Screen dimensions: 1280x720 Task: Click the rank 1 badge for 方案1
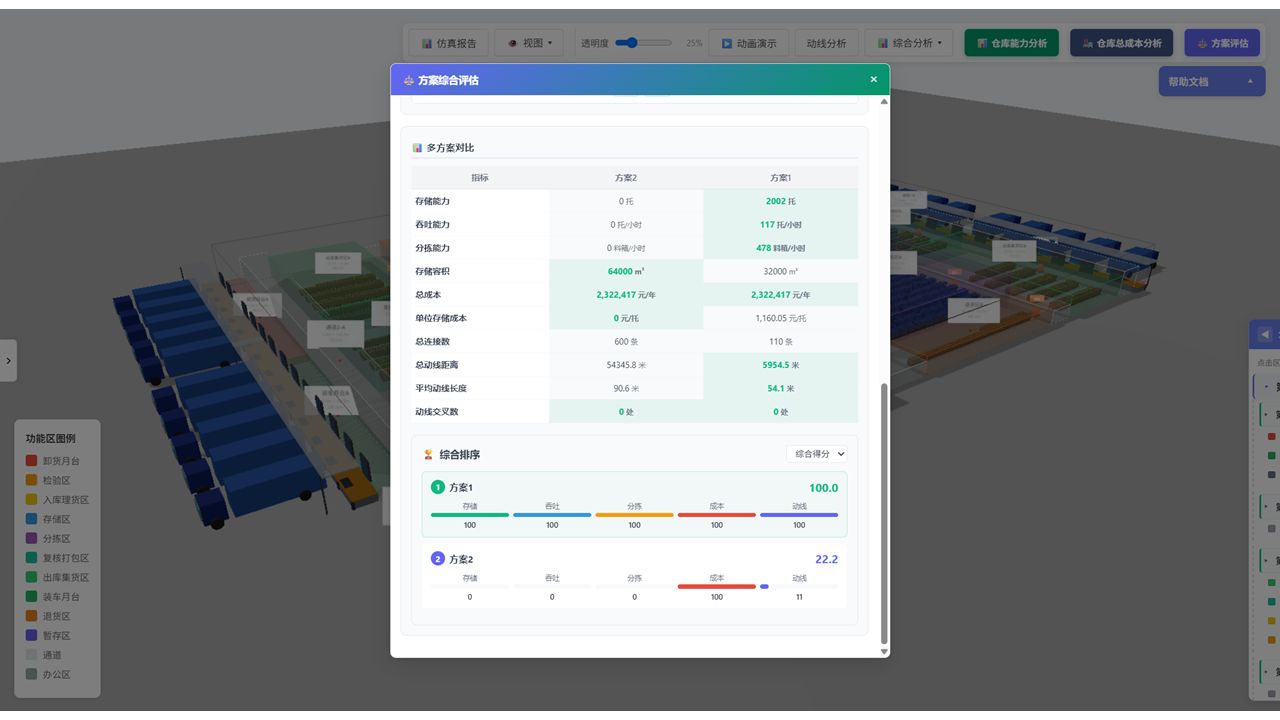(437, 487)
